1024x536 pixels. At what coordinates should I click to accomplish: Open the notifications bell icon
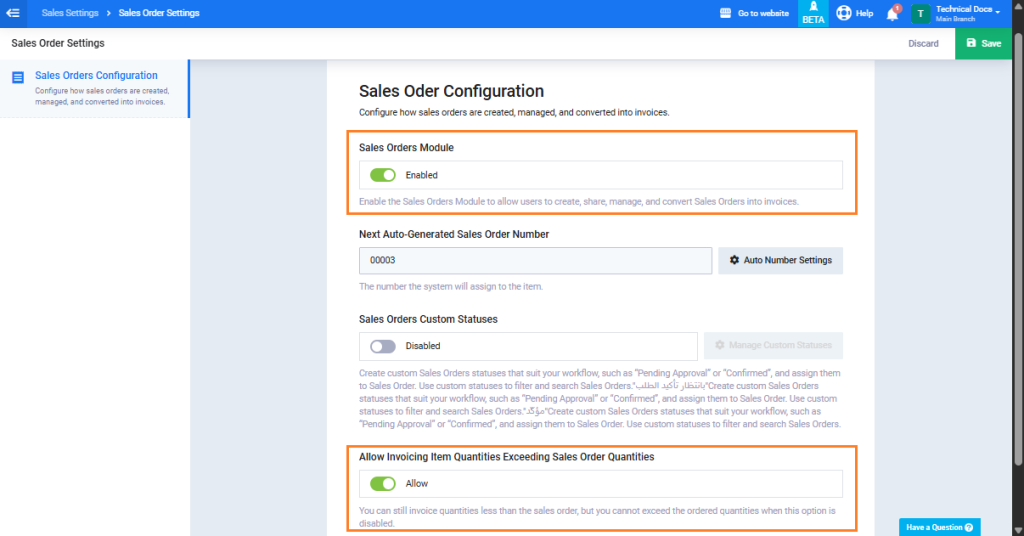(x=892, y=14)
